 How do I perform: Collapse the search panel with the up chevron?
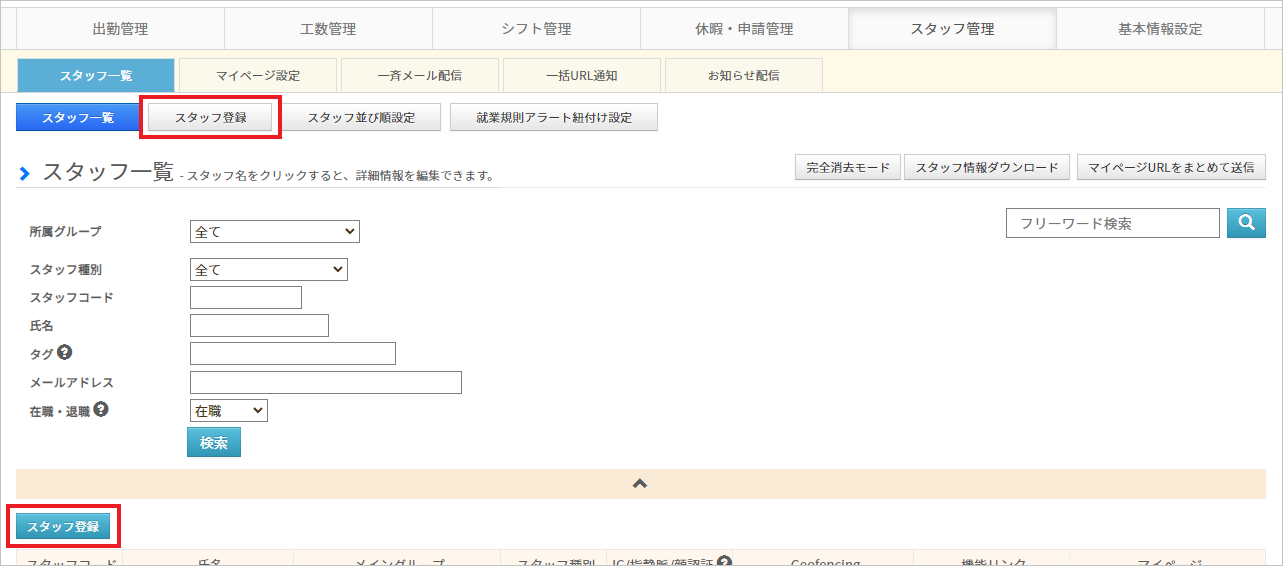click(x=640, y=483)
